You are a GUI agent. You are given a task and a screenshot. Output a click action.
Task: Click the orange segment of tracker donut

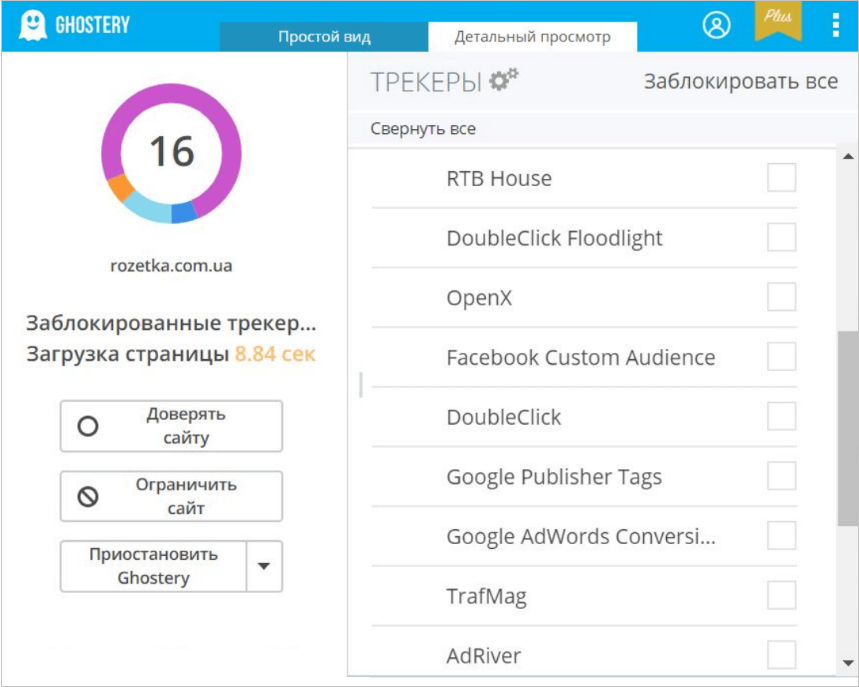pyautogui.click(x=121, y=188)
